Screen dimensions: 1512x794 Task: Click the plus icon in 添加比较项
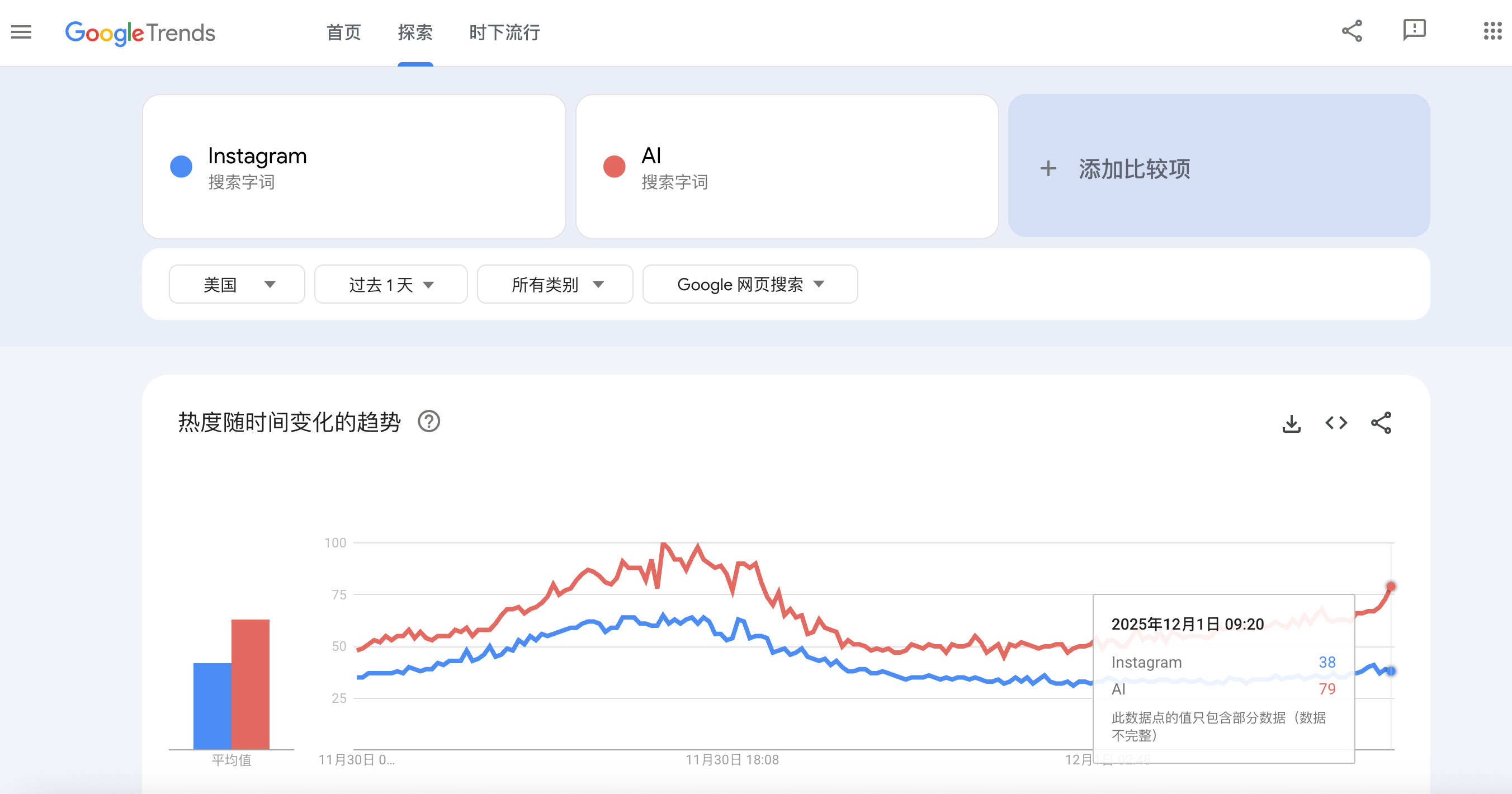(1048, 169)
